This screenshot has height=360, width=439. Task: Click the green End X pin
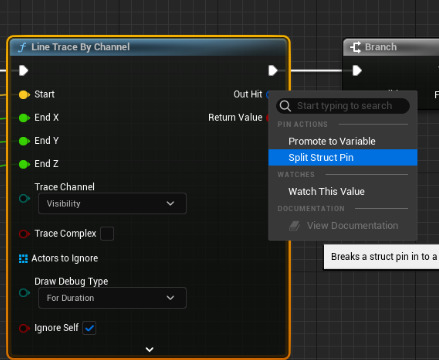pyautogui.click(x=24, y=118)
